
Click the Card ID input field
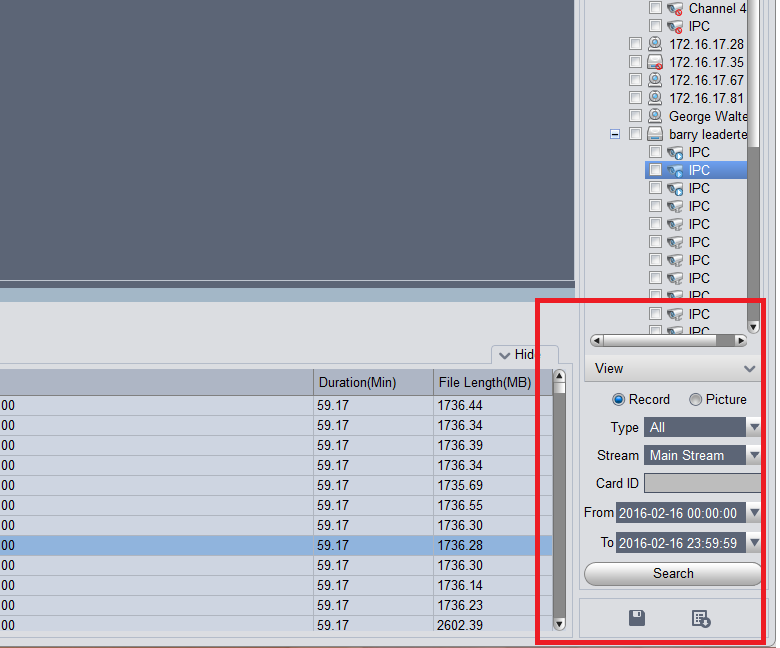point(702,483)
